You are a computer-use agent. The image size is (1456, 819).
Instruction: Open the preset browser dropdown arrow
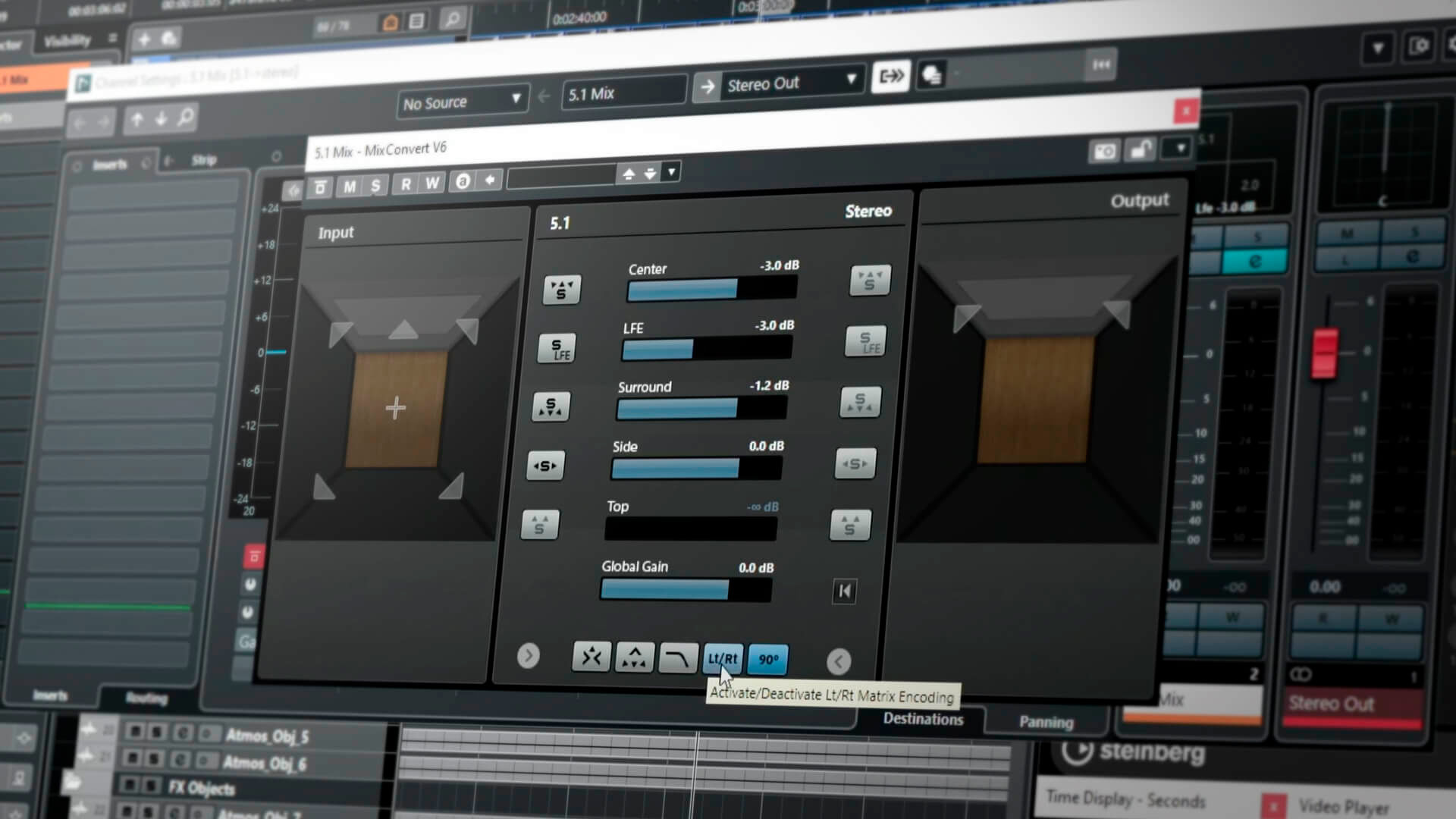coord(671,172)
